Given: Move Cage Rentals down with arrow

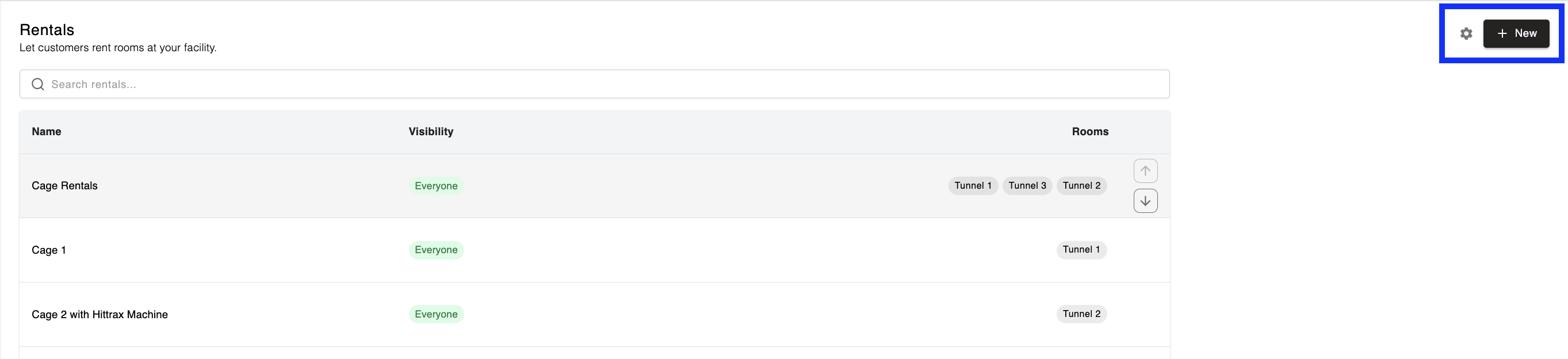Looking at the screenshot, I should (1145, 201).
